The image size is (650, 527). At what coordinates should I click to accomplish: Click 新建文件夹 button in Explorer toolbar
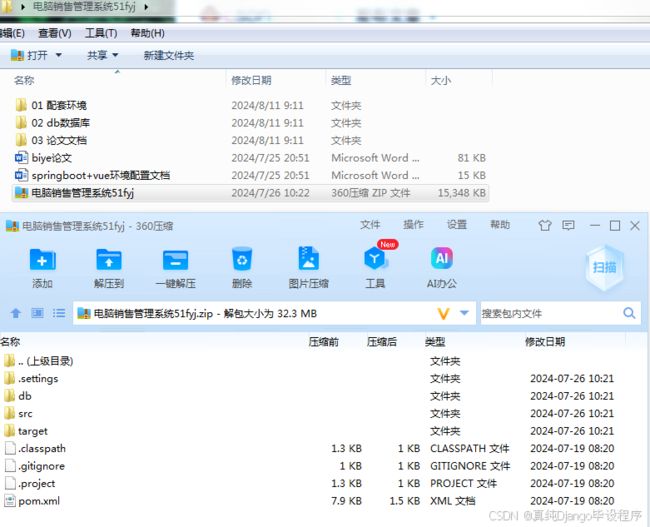169,56
